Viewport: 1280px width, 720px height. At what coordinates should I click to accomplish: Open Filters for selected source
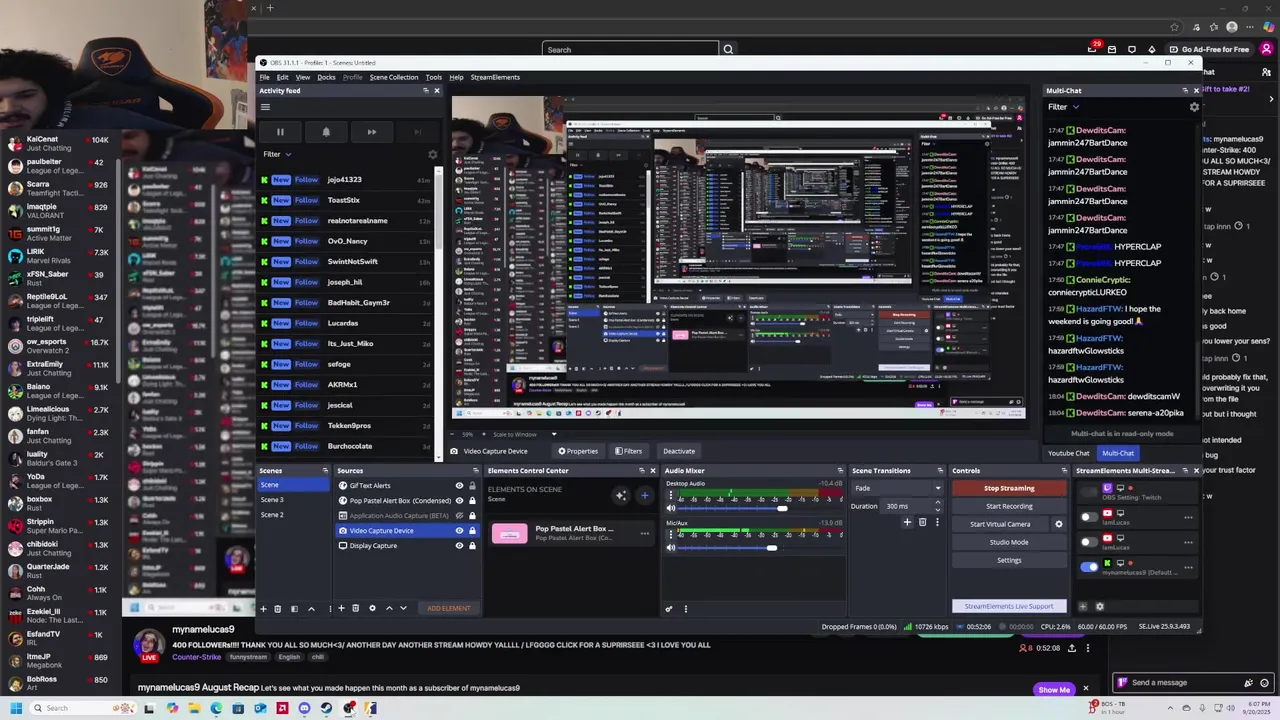point(628,451)
